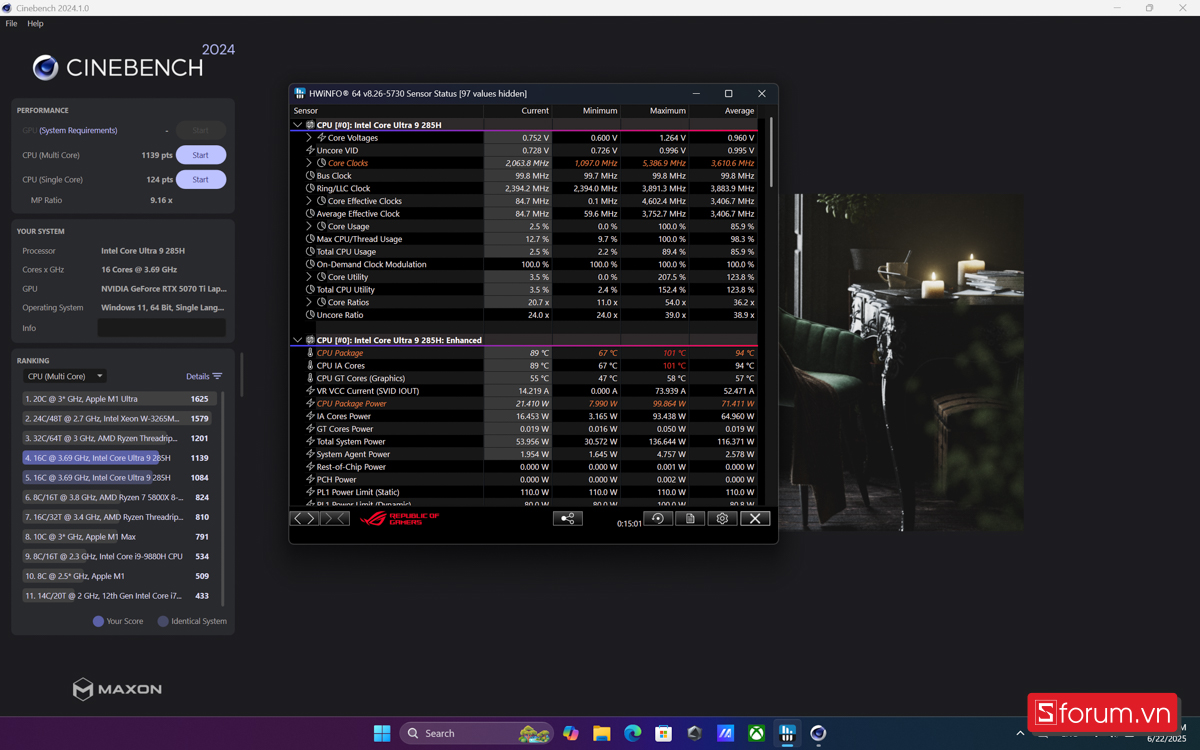Click the taskbar Search box
The image size is (1200, 750).
click(x=476, y=733)
